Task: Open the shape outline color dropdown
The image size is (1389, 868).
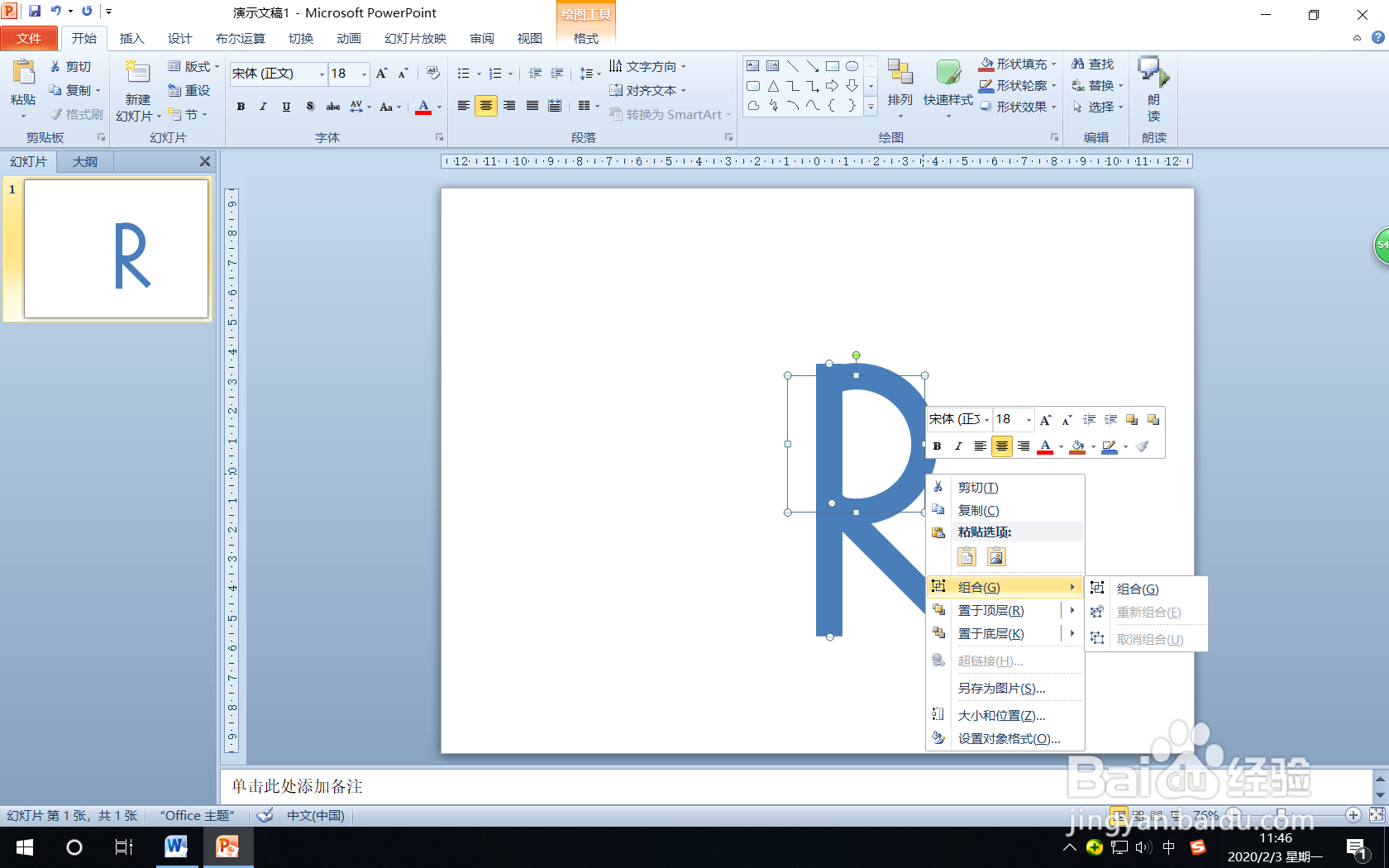Action: pyautogui.click(x=1055, y=84)
